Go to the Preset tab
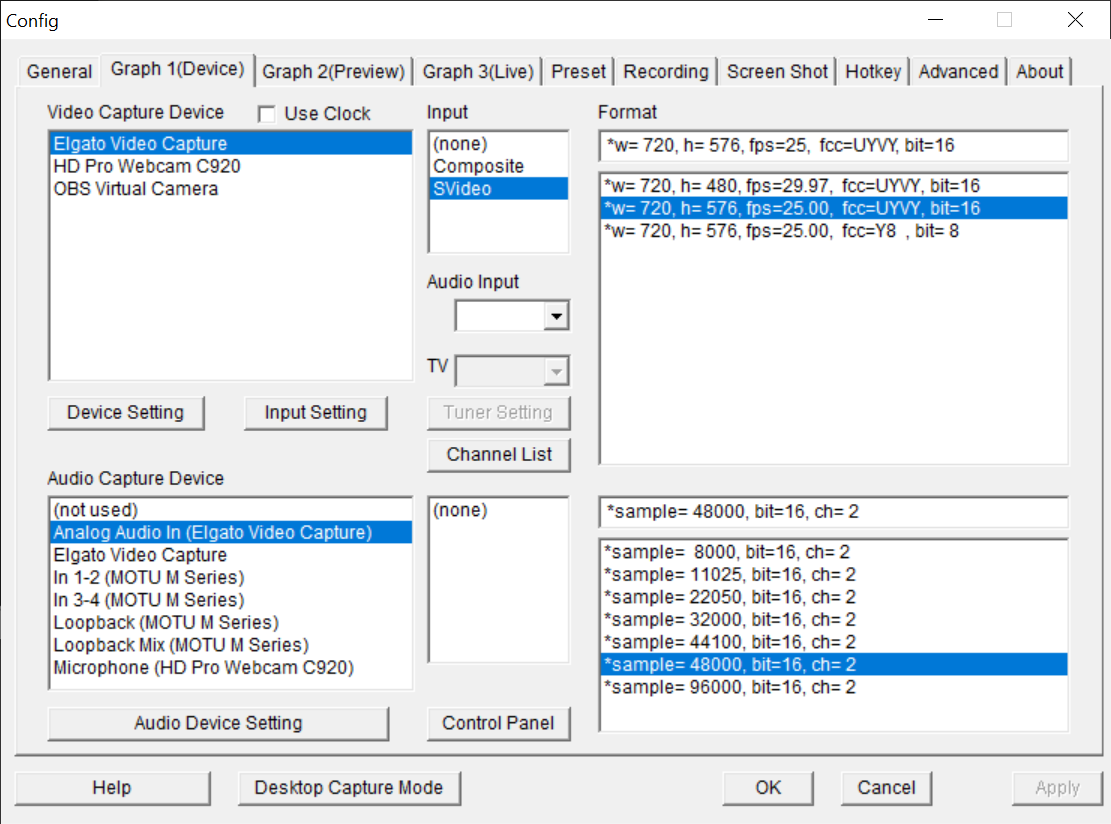The image size is (1111, 824). pyautogui.click(x=578, y=72)
